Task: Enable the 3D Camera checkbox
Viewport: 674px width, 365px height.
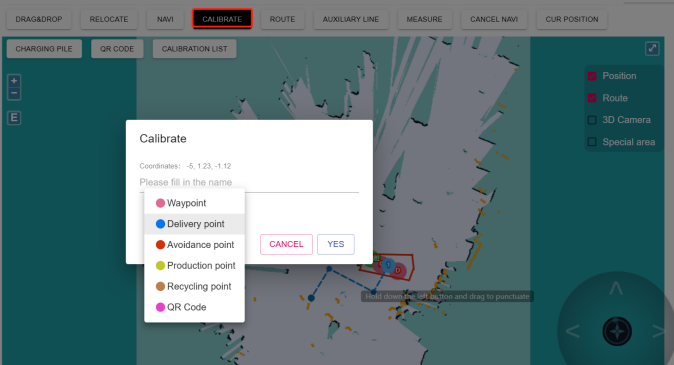Action: tap(592, 120)
